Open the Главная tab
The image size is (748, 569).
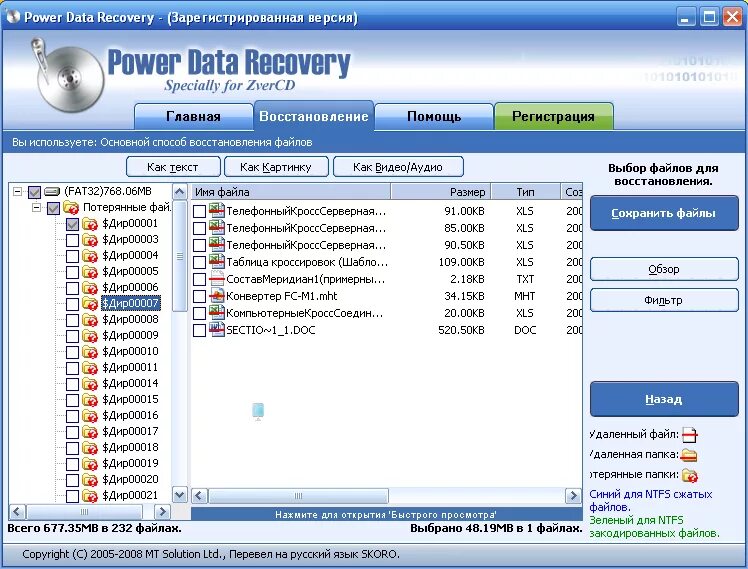(193, 116)
